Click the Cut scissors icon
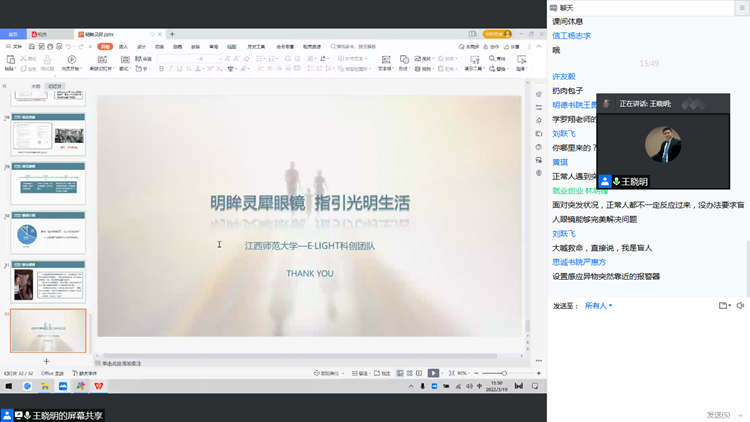Image resolution: width=750 pixels, height=422 pixels. coord(23,58)
